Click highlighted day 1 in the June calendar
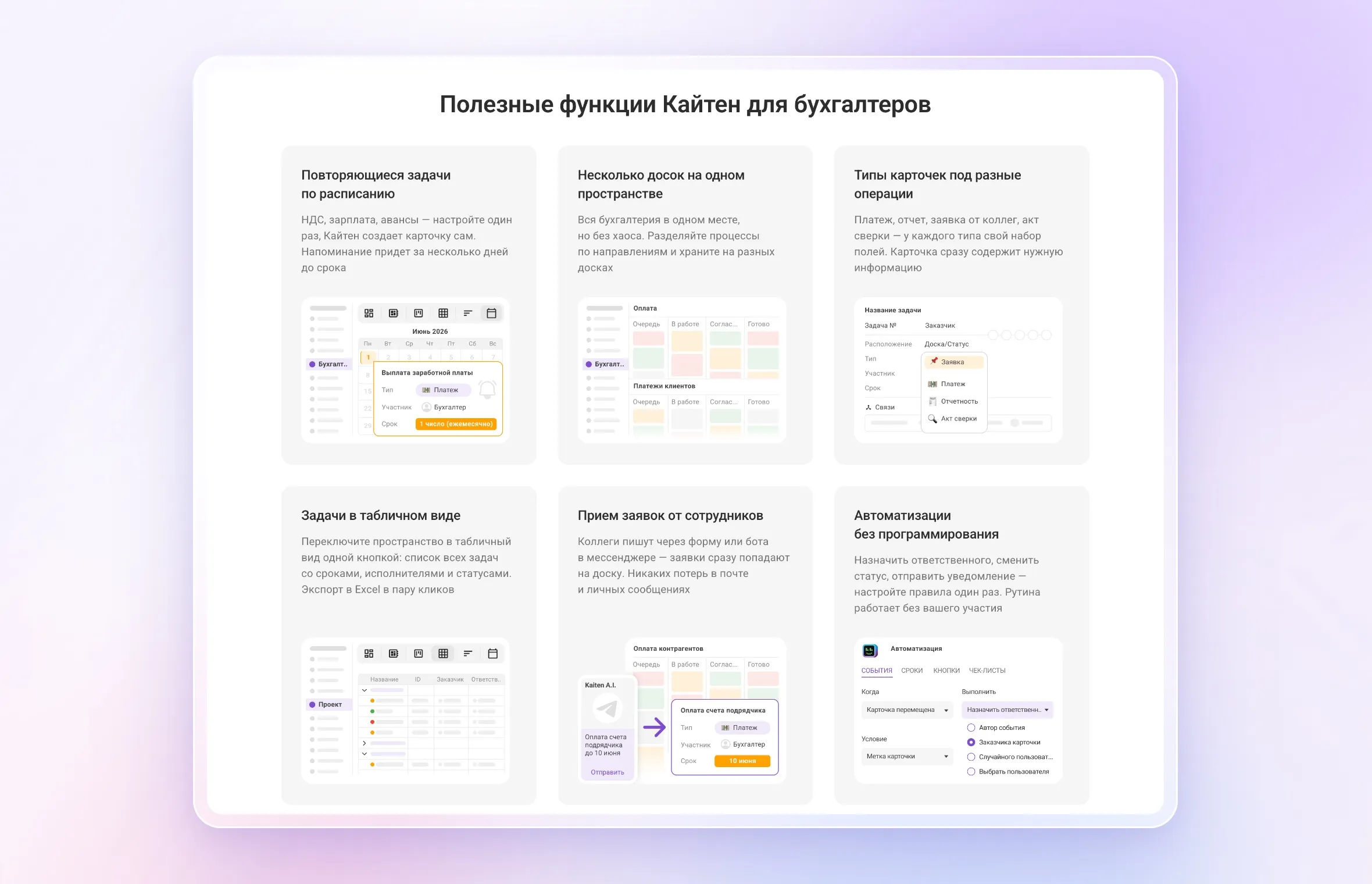1372x884 pixels. (368, 357)
